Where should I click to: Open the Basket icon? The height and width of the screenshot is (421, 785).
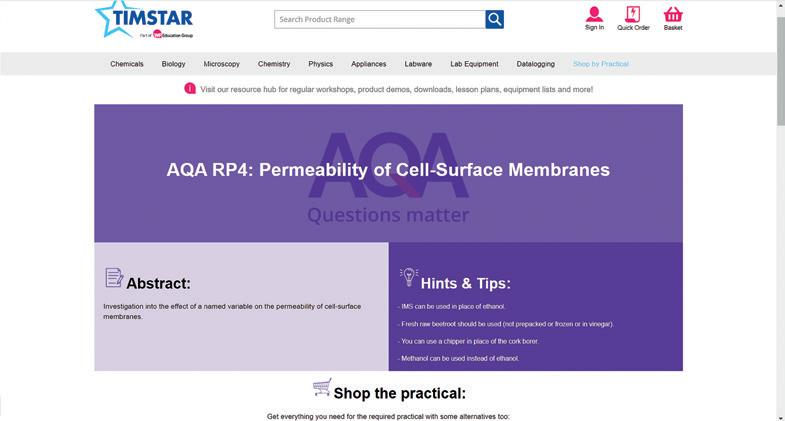pos(673,14)
